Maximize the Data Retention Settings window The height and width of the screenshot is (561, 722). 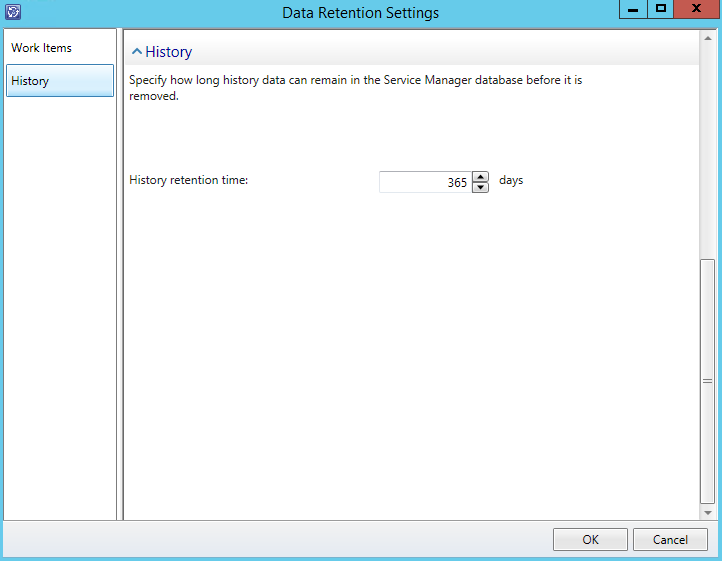(661, 9)
